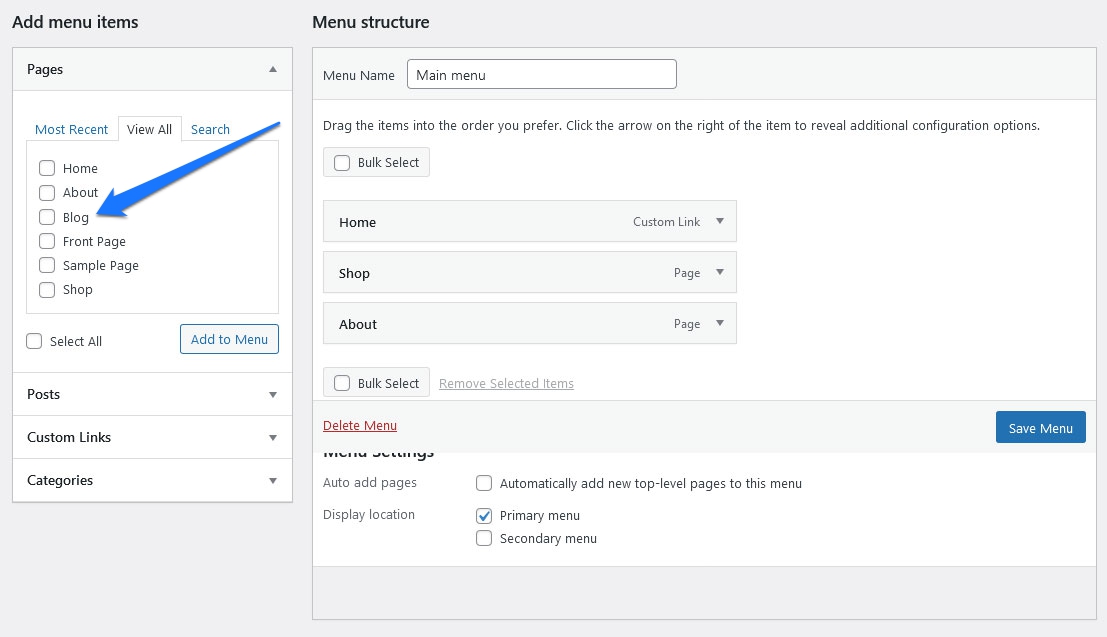
Task: Expand the Home Custom Link item arrow
Action: tap(719, 221)
